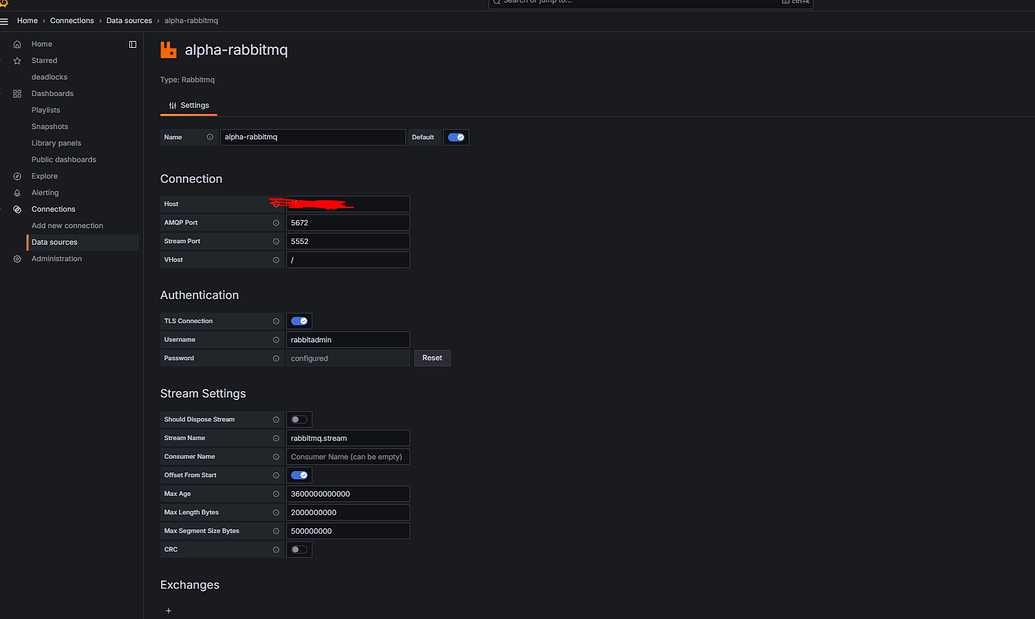Open Data sources in the sidebar
Image resolution: width=1035 pixels, height=619 pixels.
point(53,241)
